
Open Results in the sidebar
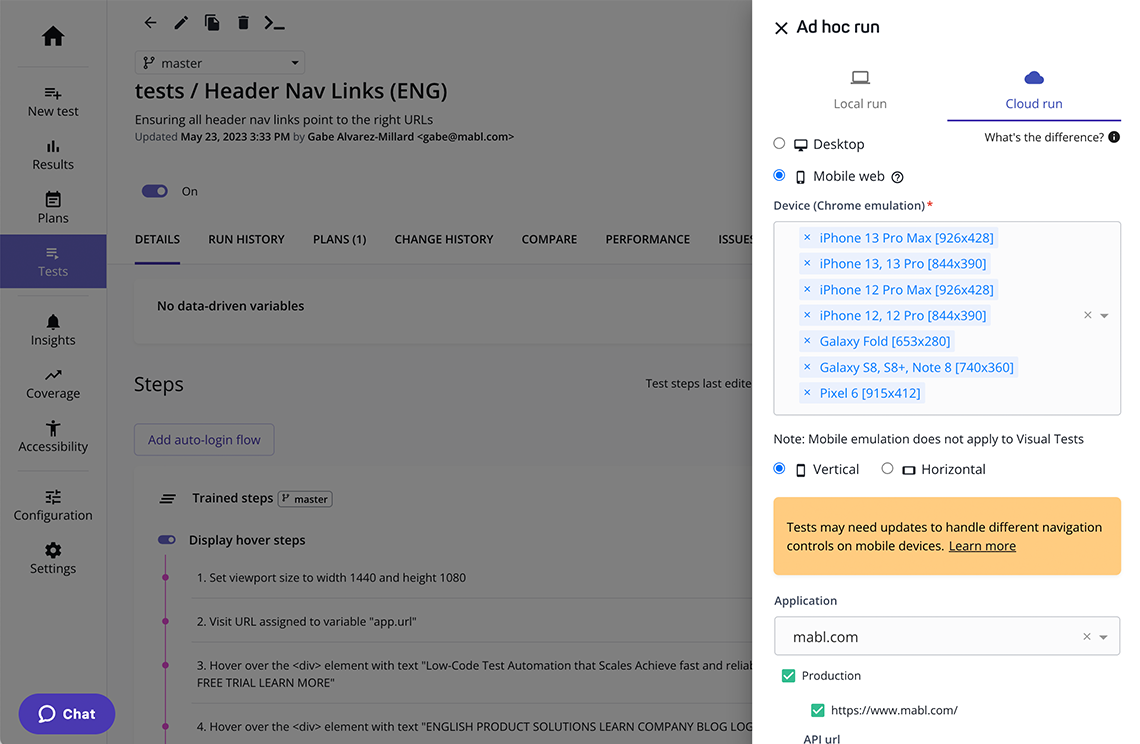click(x=53, y=155)
